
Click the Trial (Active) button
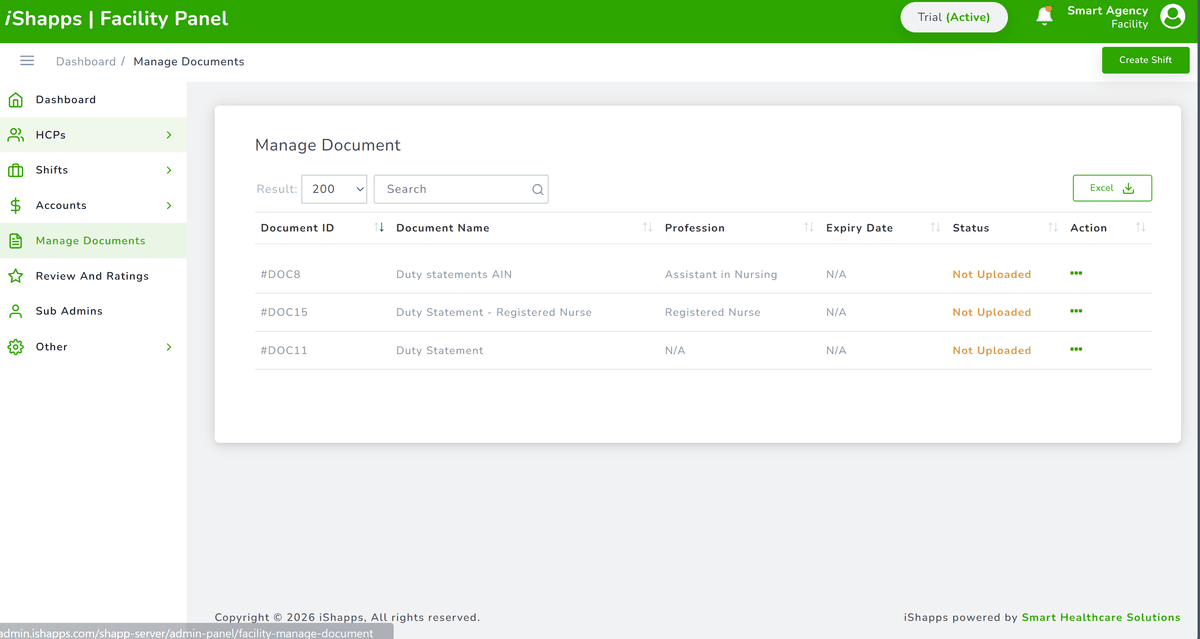pos(954,17)
